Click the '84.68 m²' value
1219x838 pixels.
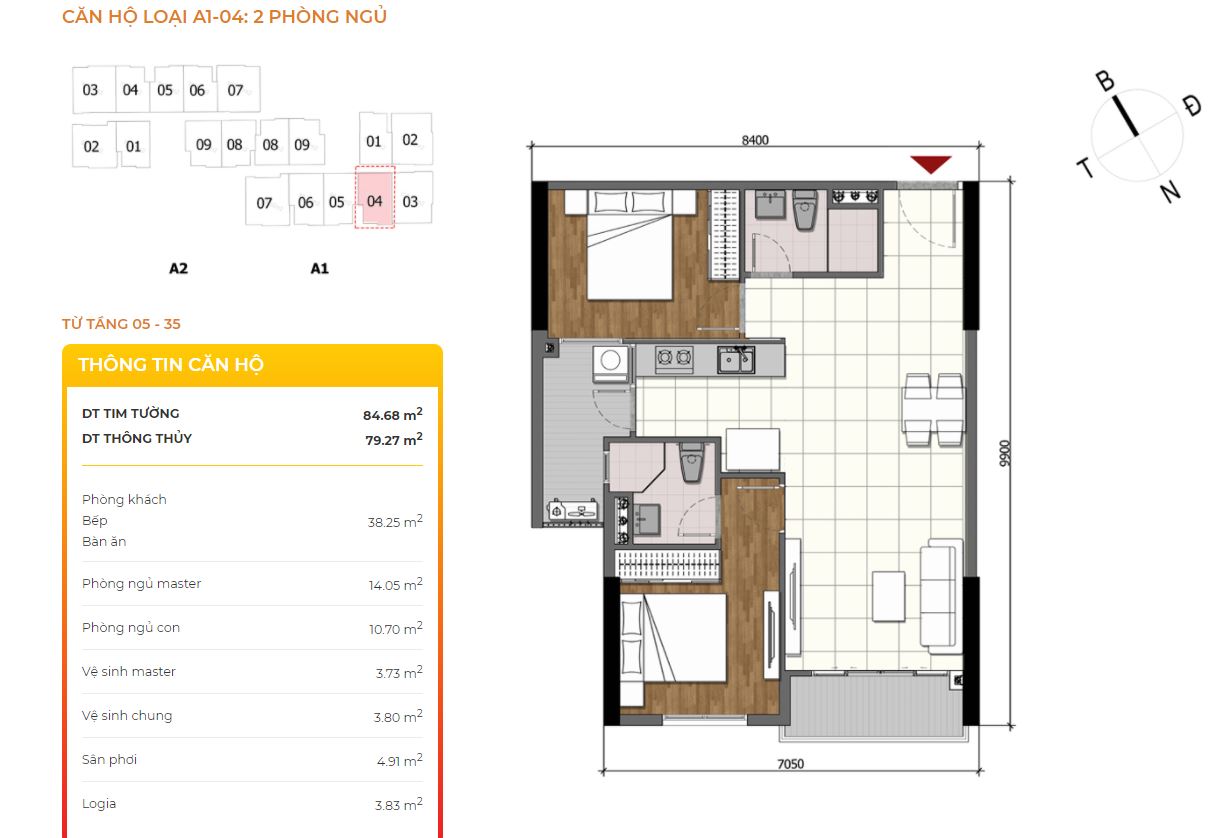[x=392, y=413]
